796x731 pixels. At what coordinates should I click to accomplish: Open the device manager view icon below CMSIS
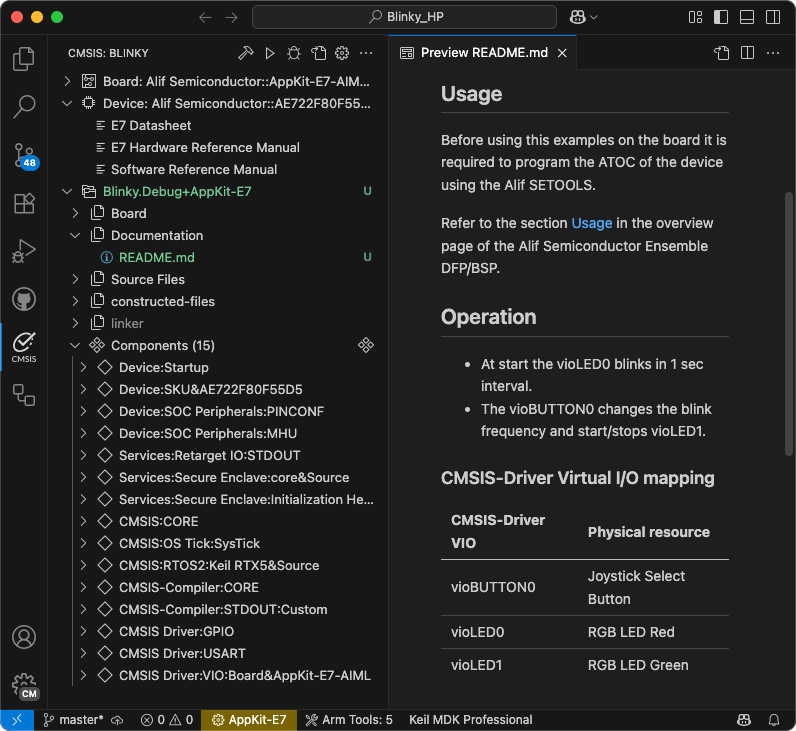(x=24, y=394)
